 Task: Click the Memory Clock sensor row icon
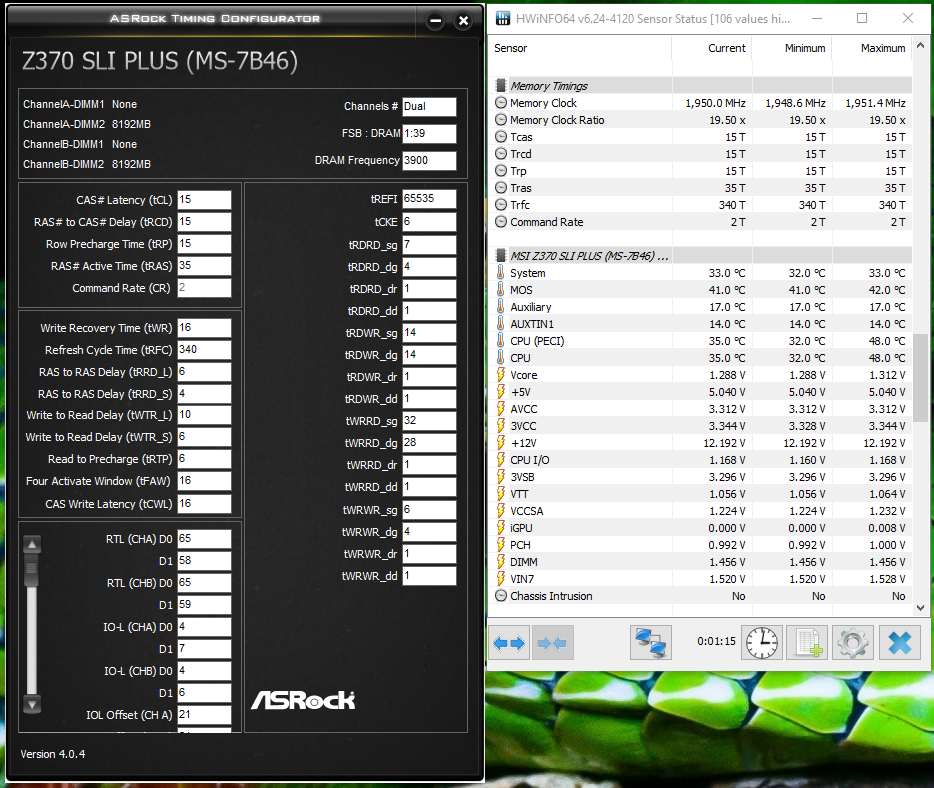coord(501,103)
